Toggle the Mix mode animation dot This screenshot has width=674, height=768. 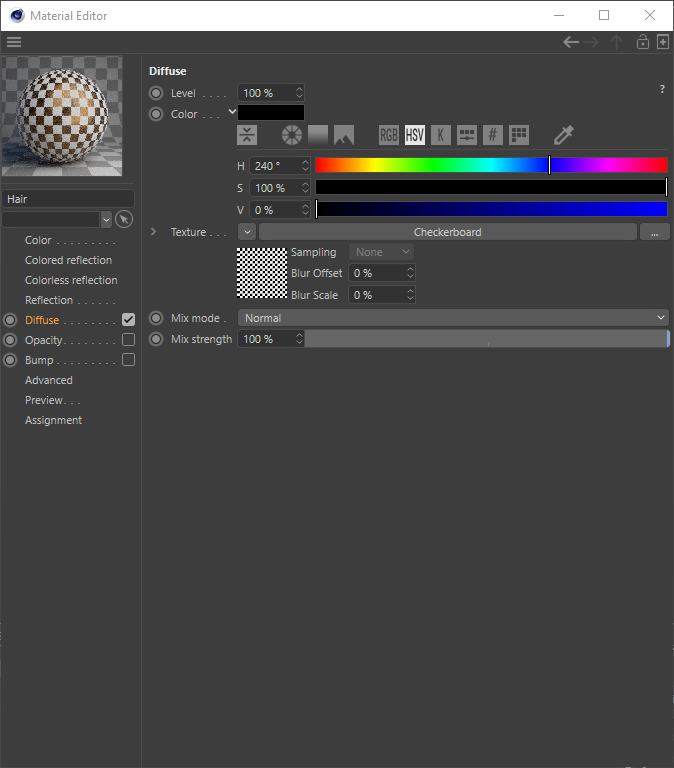(x=156, y=318)
